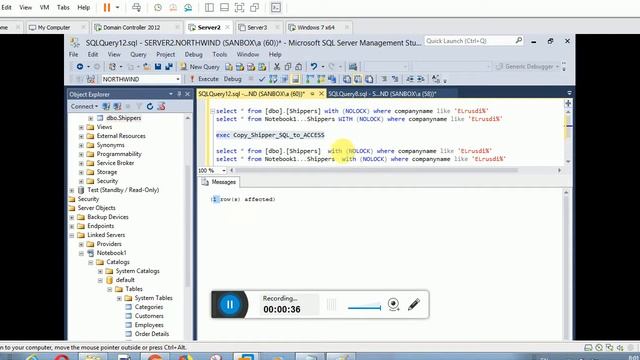
Task: Click the Save All icon in the toolbar
Action: (x=168, y=67)
